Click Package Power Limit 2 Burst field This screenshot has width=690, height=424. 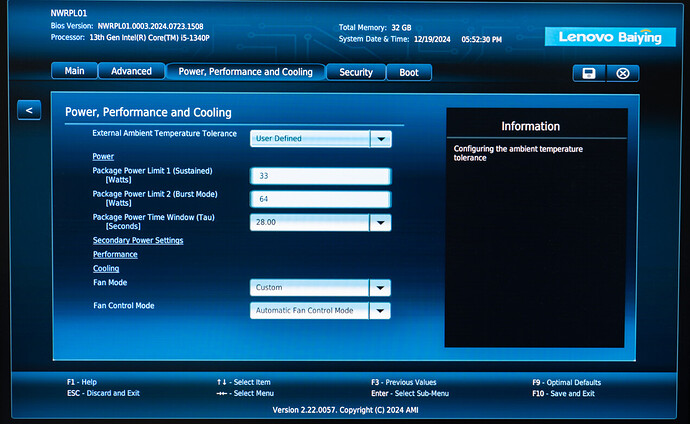point(320,199)
